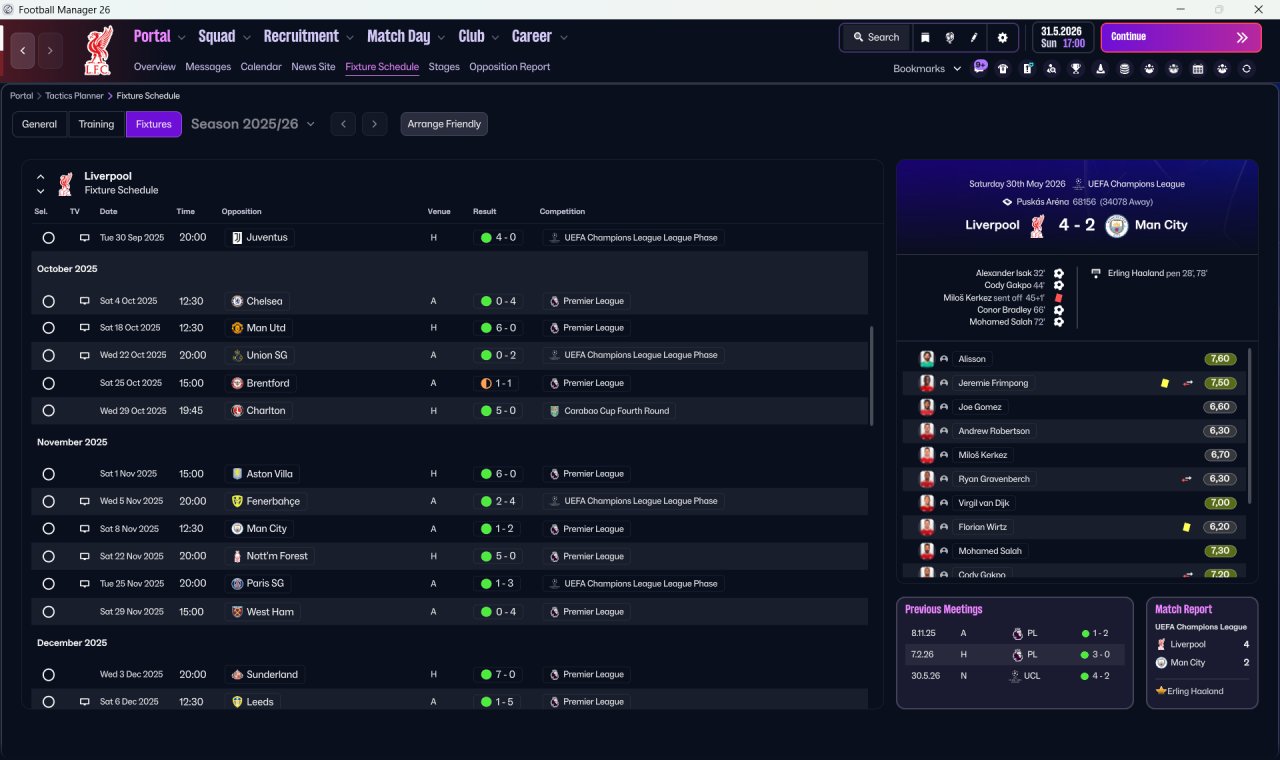Click the exclamation note bookmark icon
Screen dimensions: 1280x760
pyautogui.click(x=1027, y=69)
